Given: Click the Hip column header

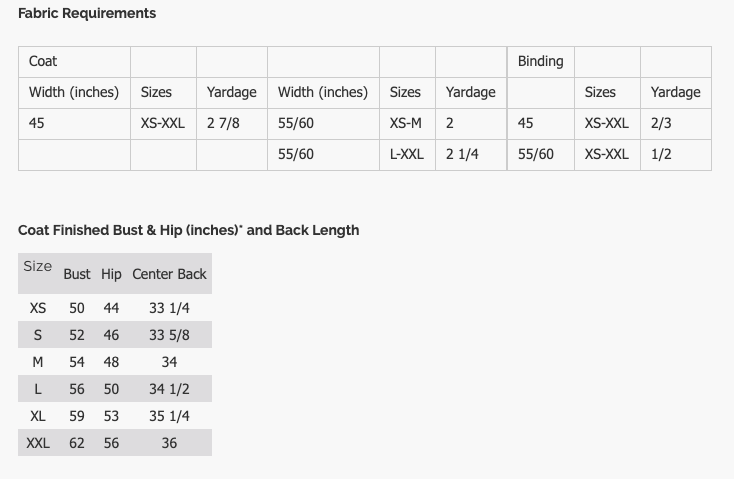Looking at the screenshot, I should coord(111,274).
